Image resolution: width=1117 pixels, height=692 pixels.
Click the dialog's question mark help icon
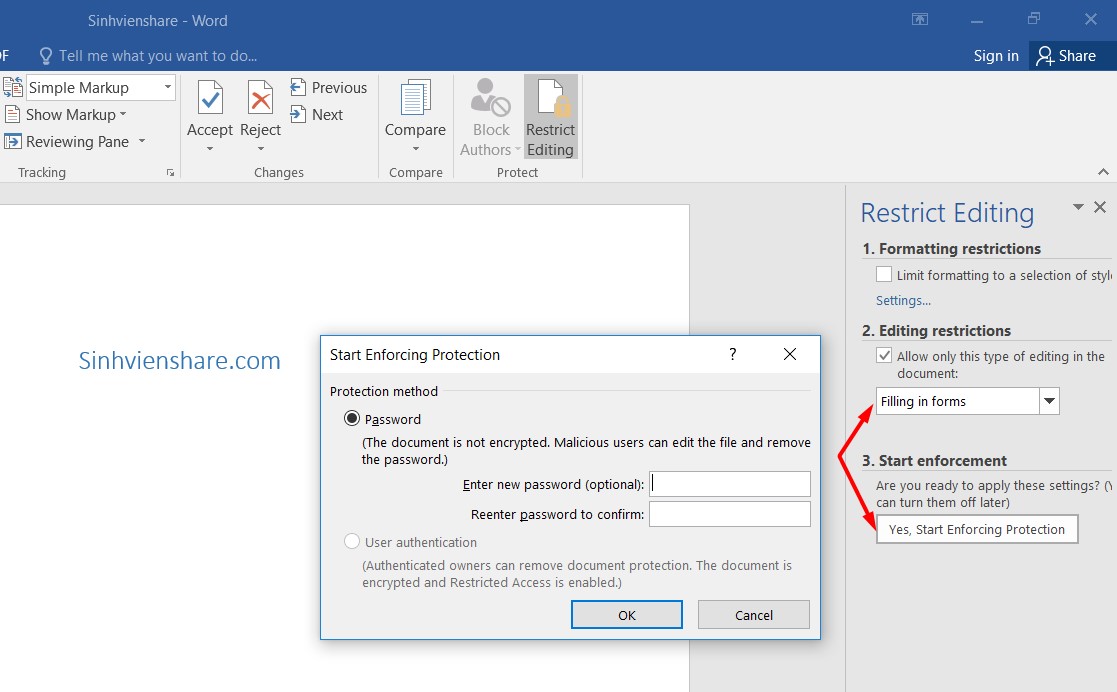[x=732, y=354]
